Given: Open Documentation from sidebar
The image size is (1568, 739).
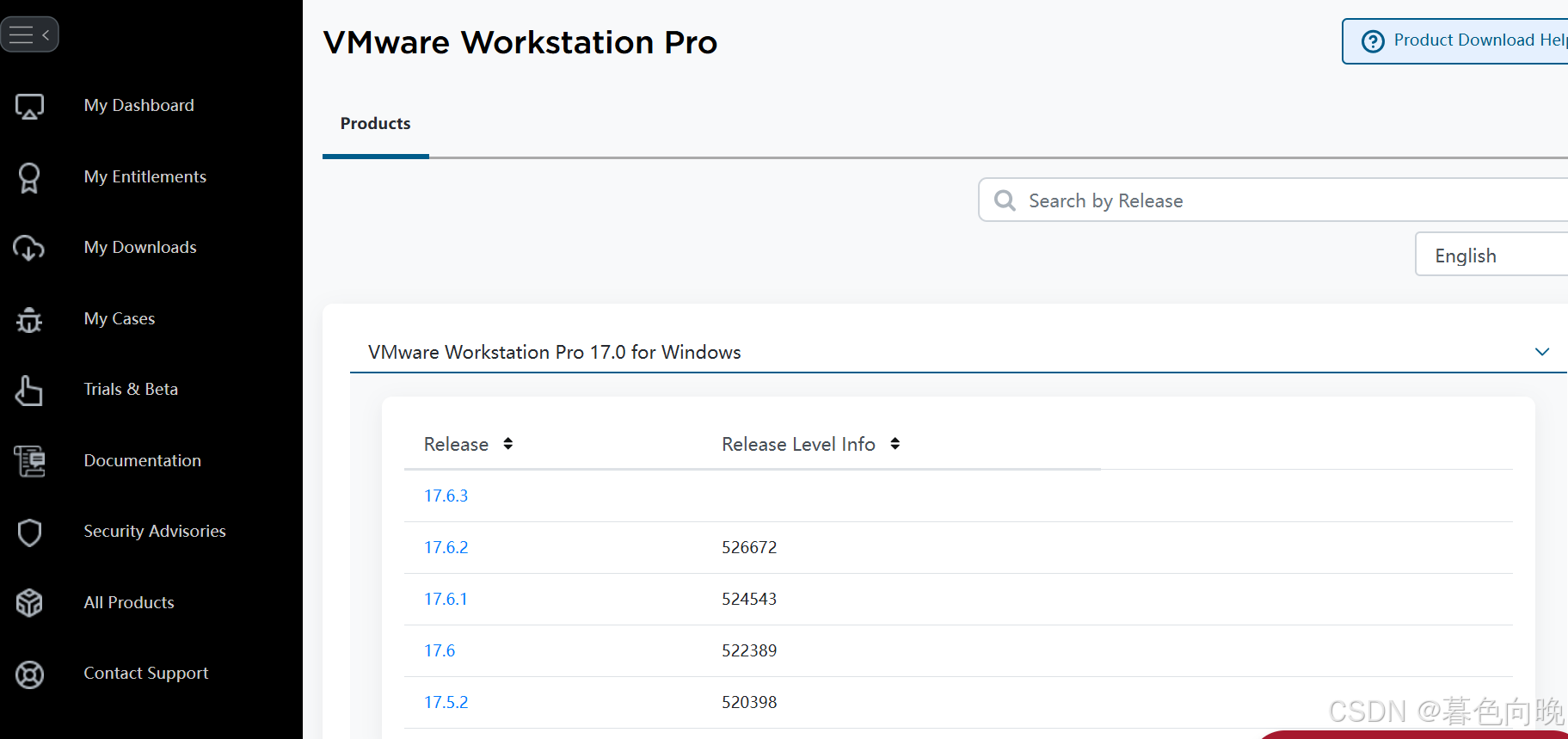Looking at the screenshot, I should pos(143,460).
